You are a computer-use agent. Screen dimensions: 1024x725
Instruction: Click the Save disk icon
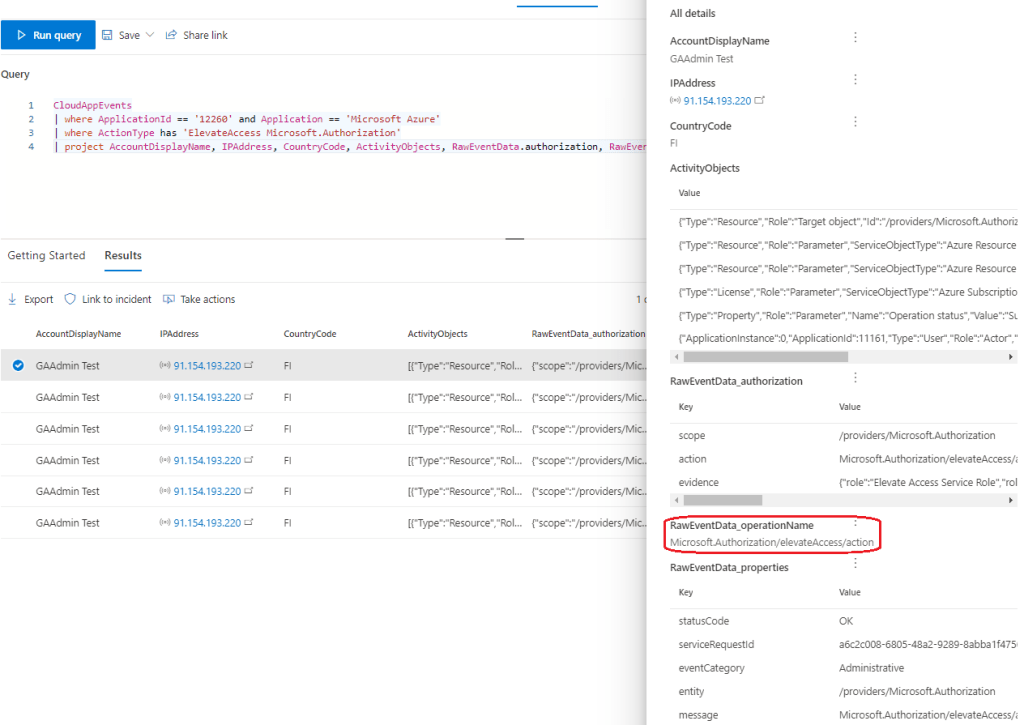[x=107, y=35]
